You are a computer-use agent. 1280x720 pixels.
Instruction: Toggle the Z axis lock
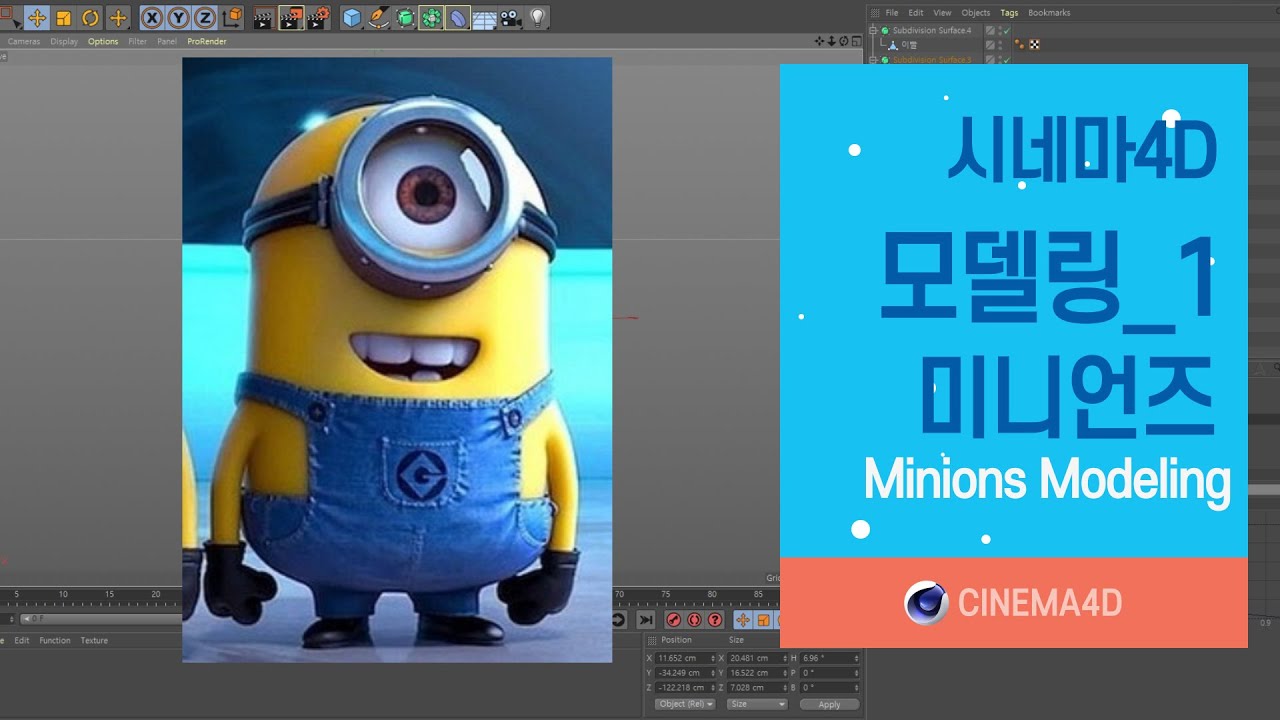coord(206,18)
